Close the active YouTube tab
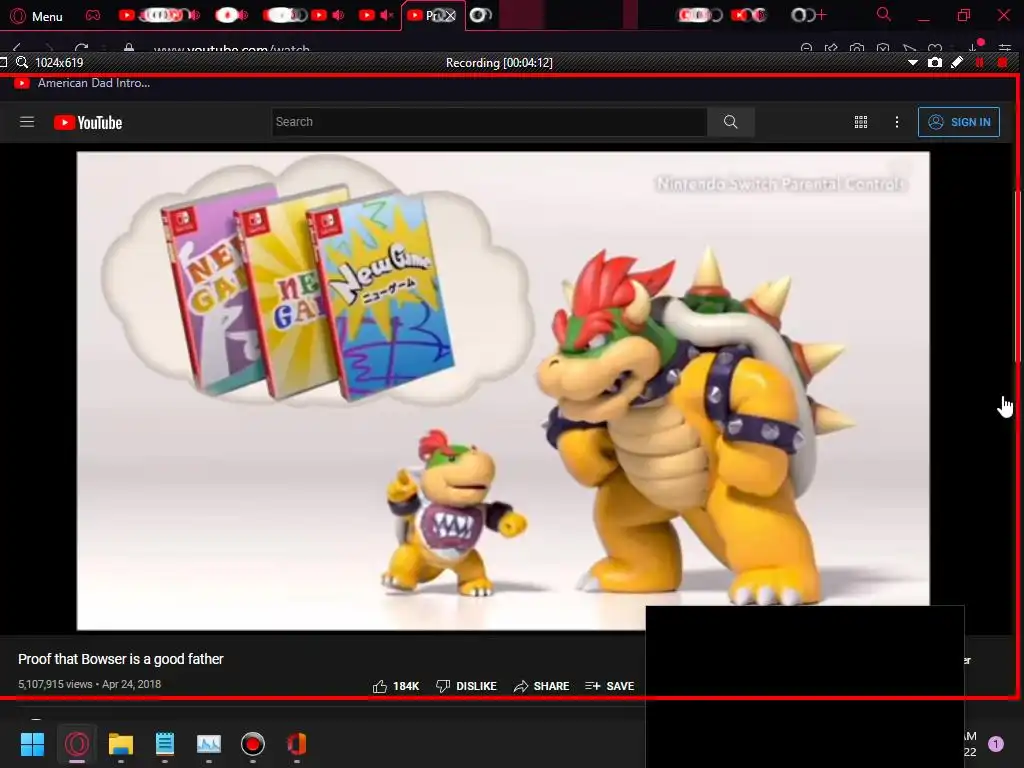The width and height of the screenshot is (1024, 768). [x=449, y=16]
